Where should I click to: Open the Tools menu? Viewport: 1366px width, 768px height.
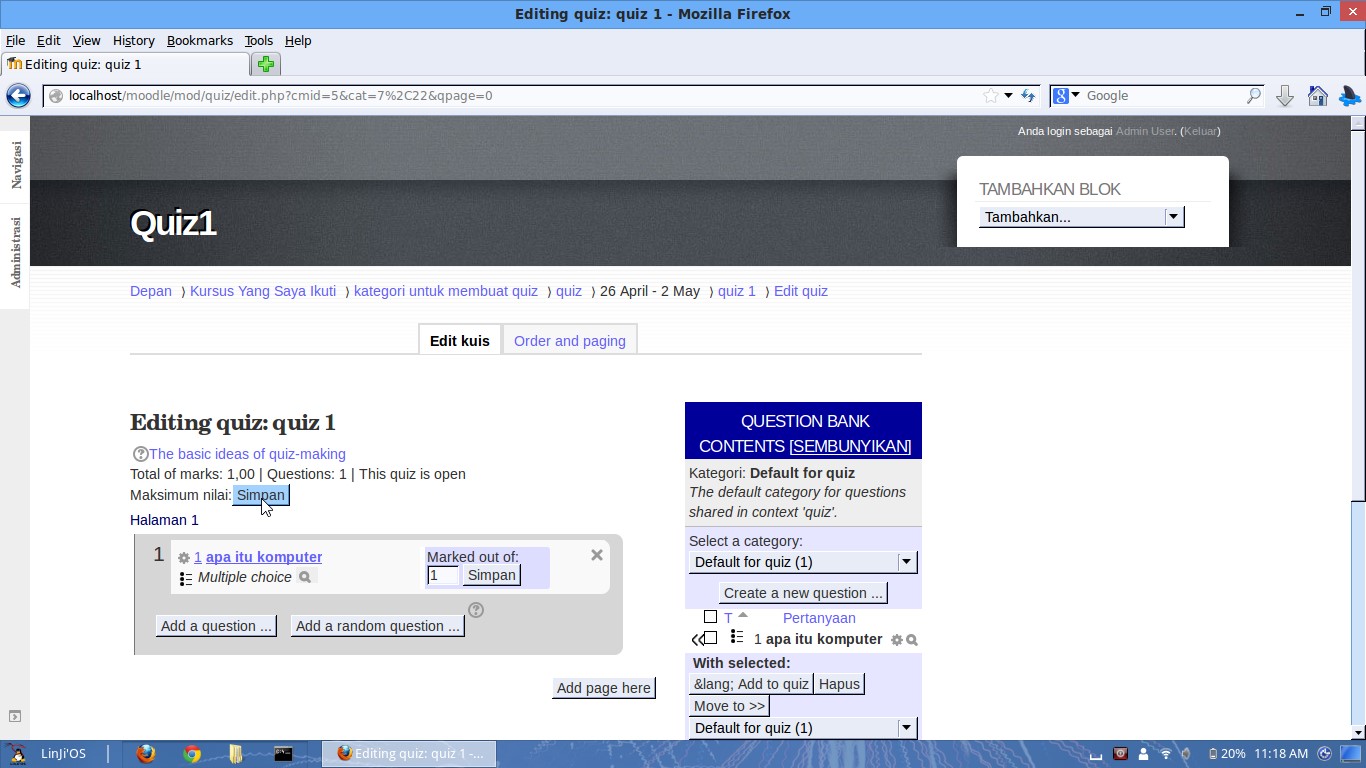pos(259,41)
